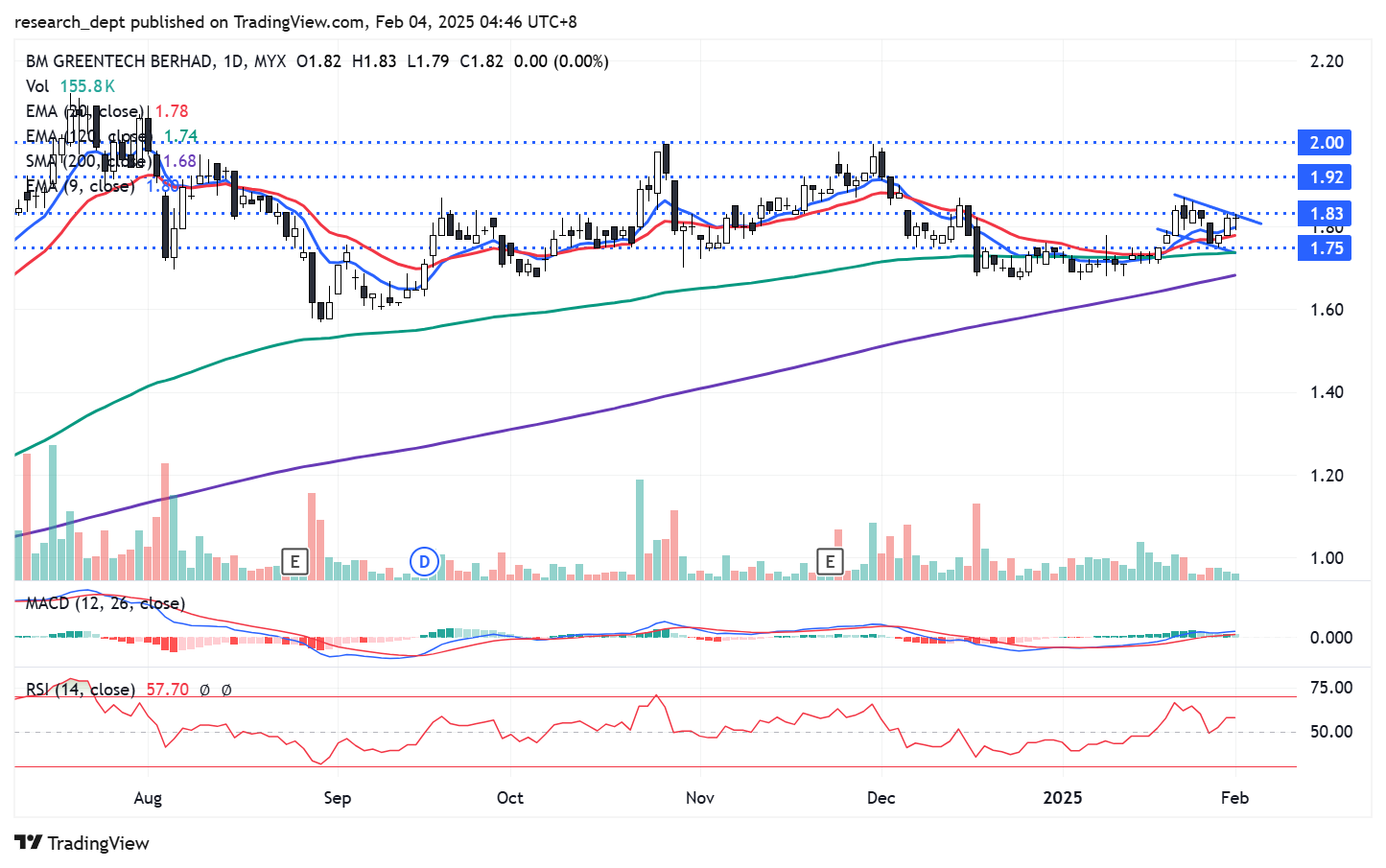Click the TradingView logo at the bottom
This screenshot has width=1386, height=868.
point(82,843)
